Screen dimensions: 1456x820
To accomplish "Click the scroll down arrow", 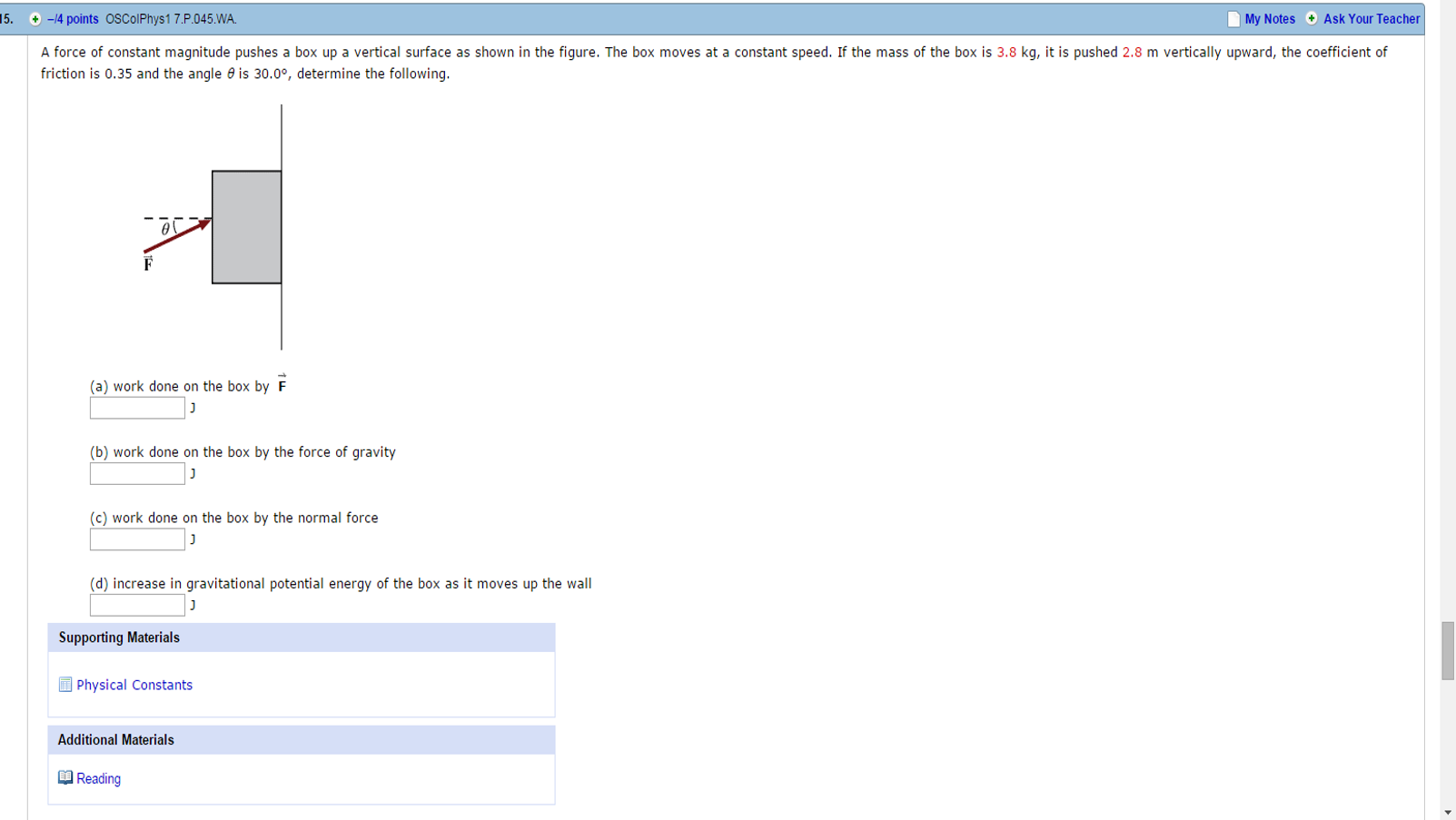I will pyautogui.click(x=1447, y=812).
